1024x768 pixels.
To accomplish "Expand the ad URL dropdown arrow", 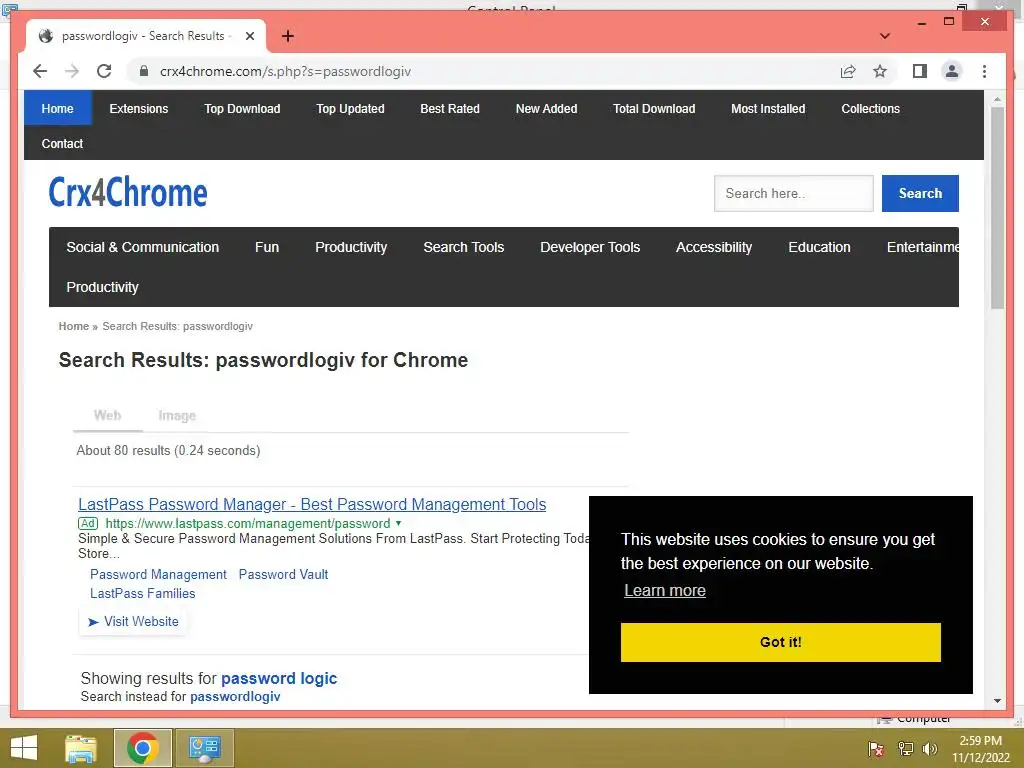I will pos(398,523).
